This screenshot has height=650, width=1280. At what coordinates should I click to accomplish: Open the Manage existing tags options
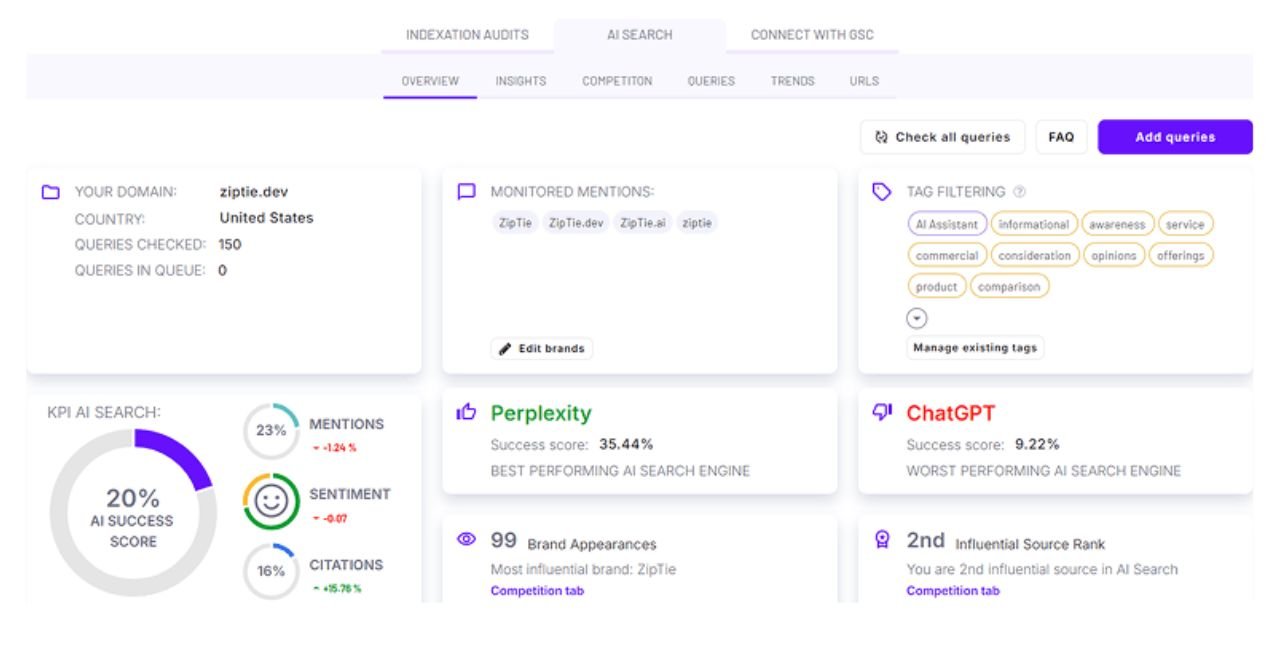pyautogui.click(x=976, y=348)
